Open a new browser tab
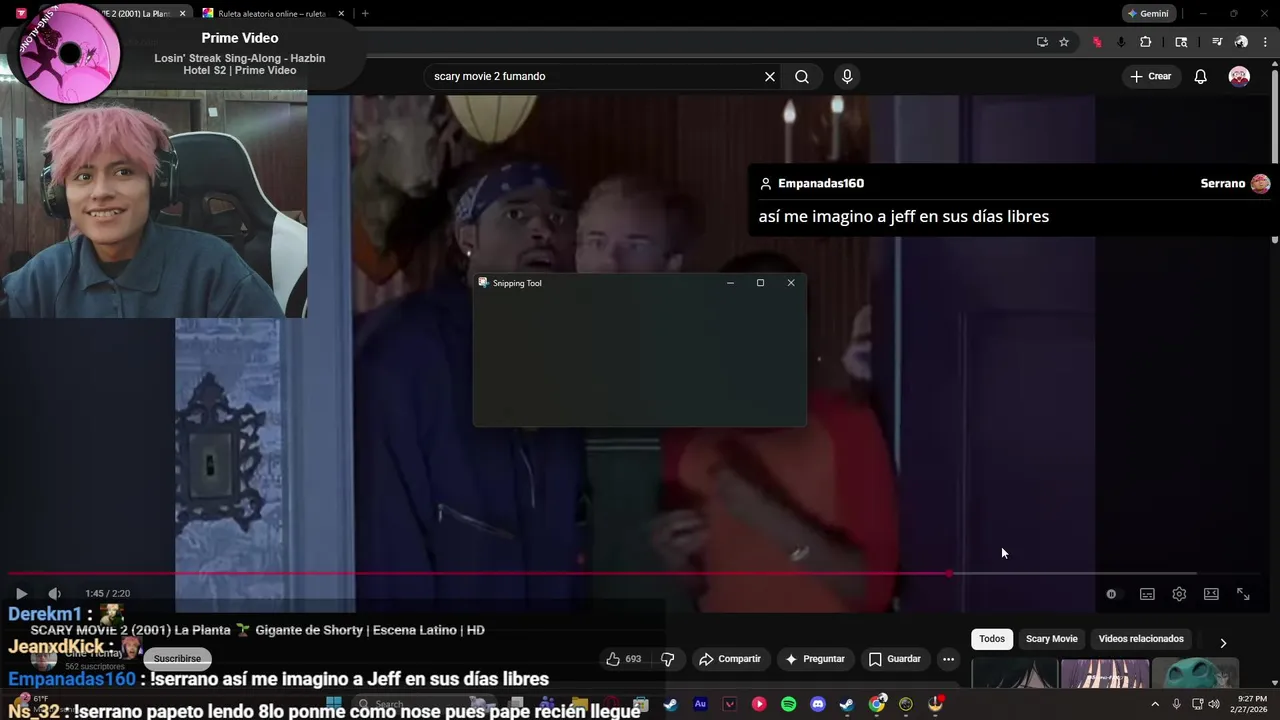1280x720 pixels. (365, 14)
